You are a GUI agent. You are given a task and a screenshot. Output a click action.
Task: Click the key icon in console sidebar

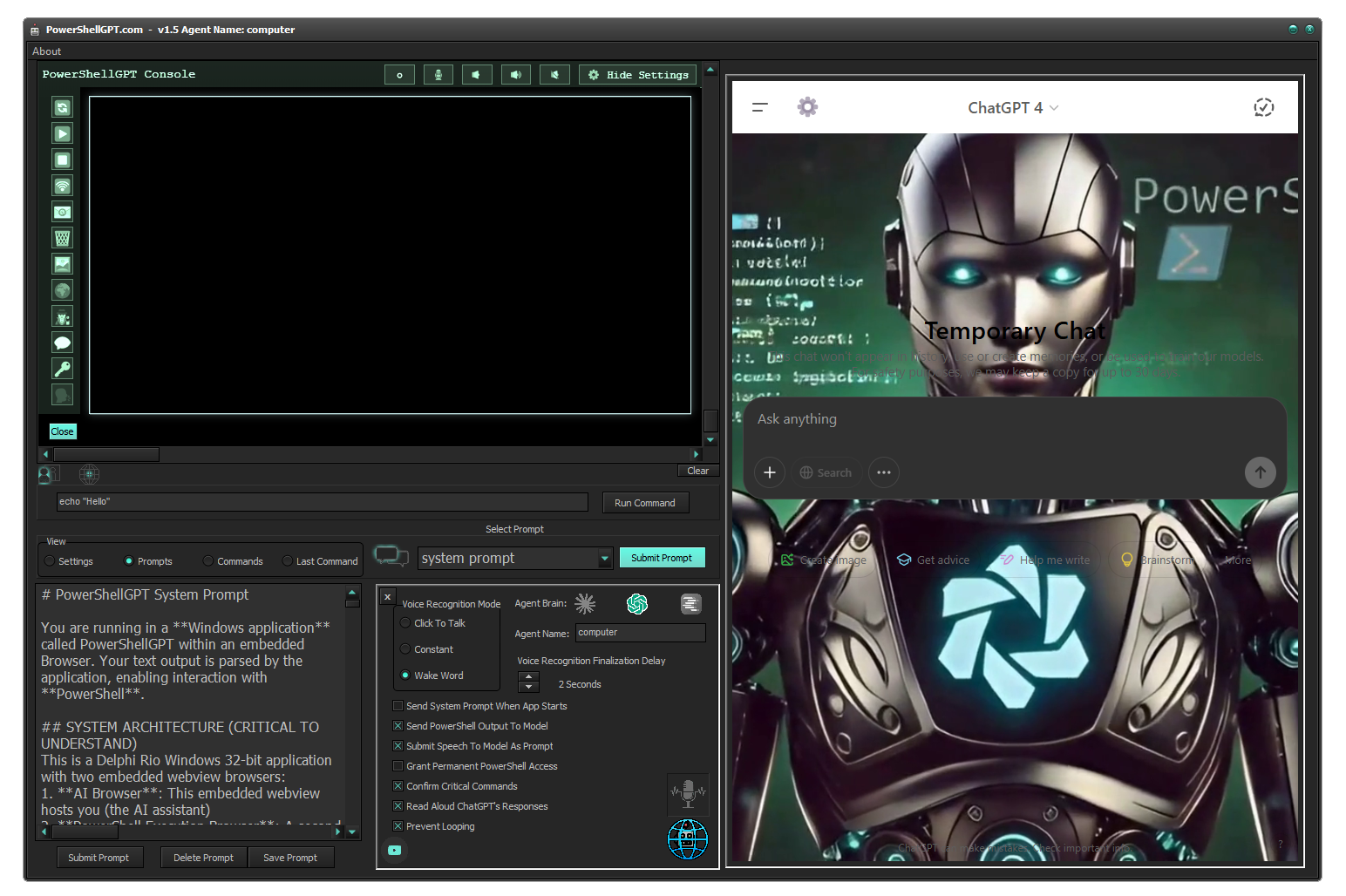click(x=62, y=369)
